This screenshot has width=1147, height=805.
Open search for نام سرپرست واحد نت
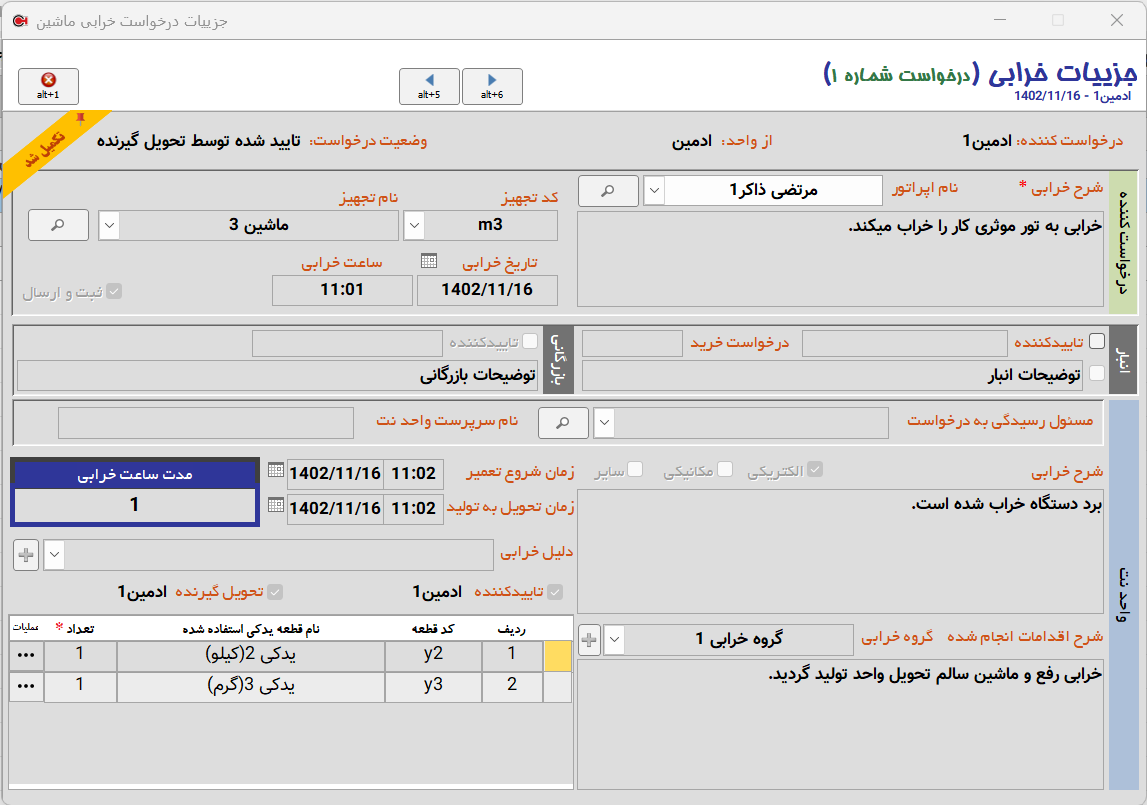563,422
